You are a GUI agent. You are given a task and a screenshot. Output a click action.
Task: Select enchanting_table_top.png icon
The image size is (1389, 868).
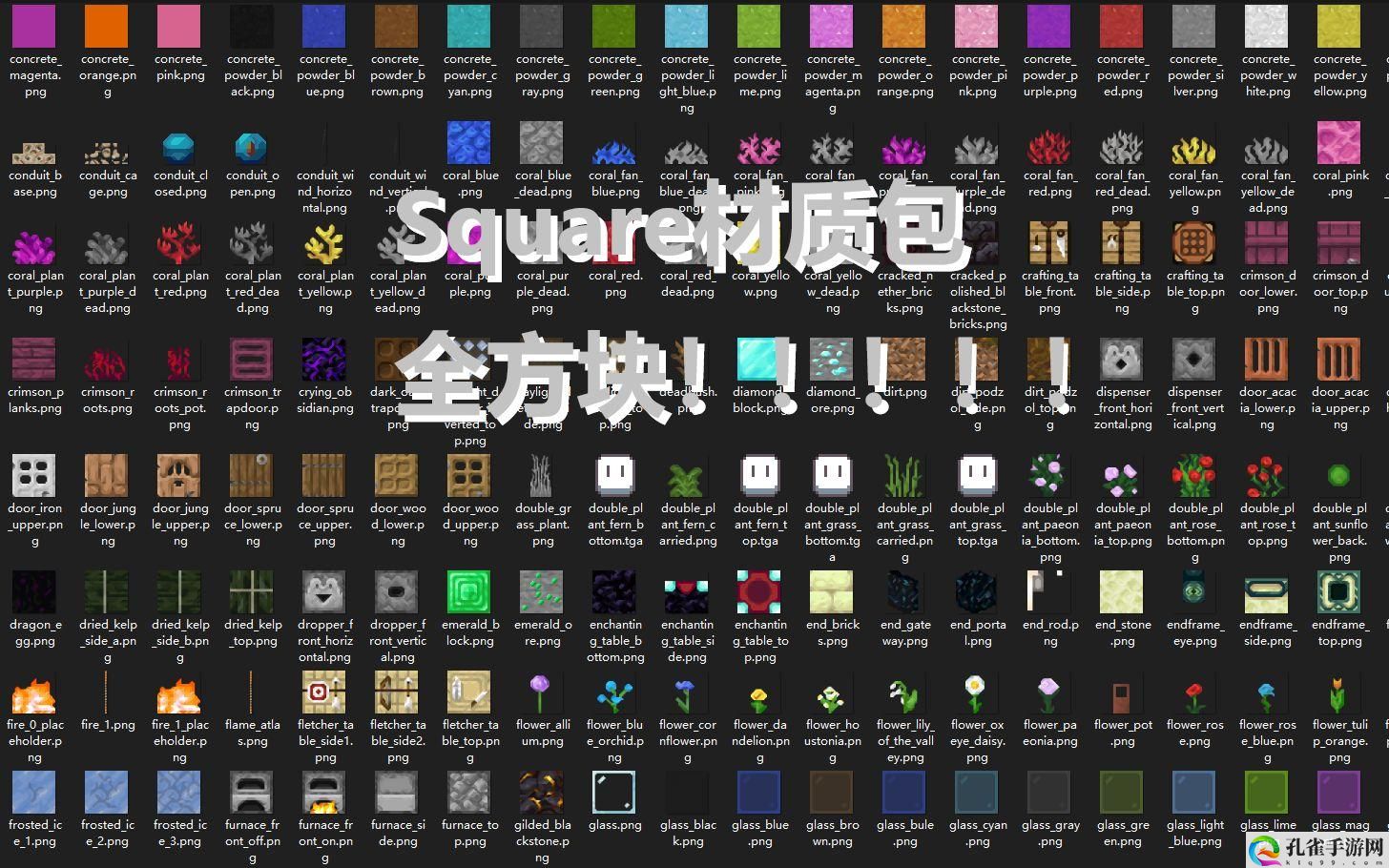pos(759,591)
